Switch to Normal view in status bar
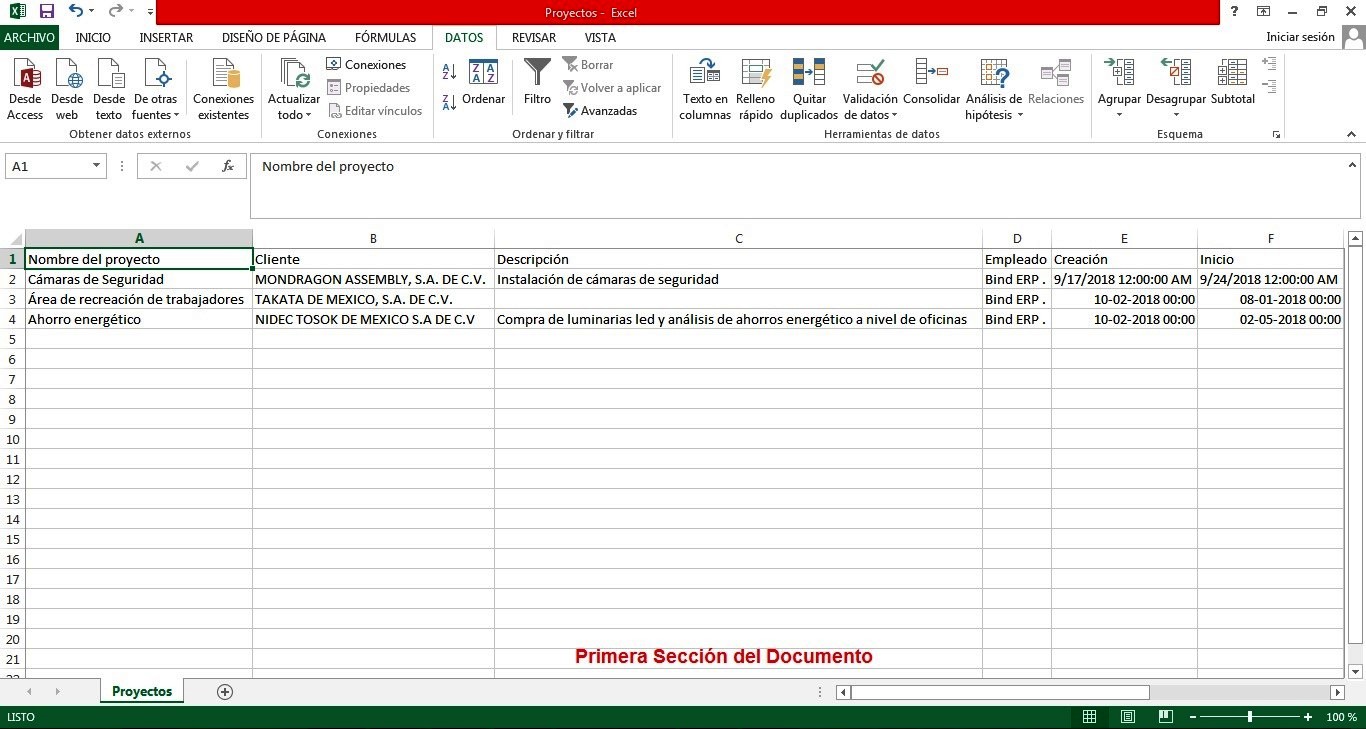The height and width of the screenshot is (729, 1366). click(x=1090, y=717)
